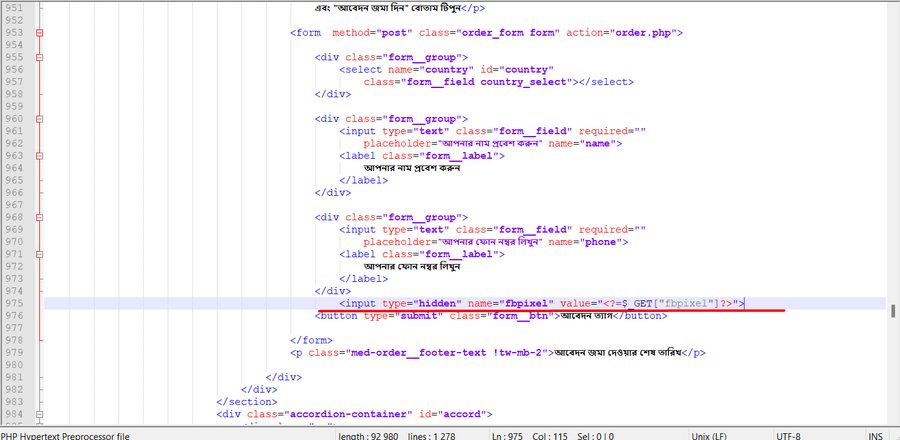This screenshot has width=900, height=440.
Task: Collapse the label fold marker on line 971
Action: tap(39, 253)
